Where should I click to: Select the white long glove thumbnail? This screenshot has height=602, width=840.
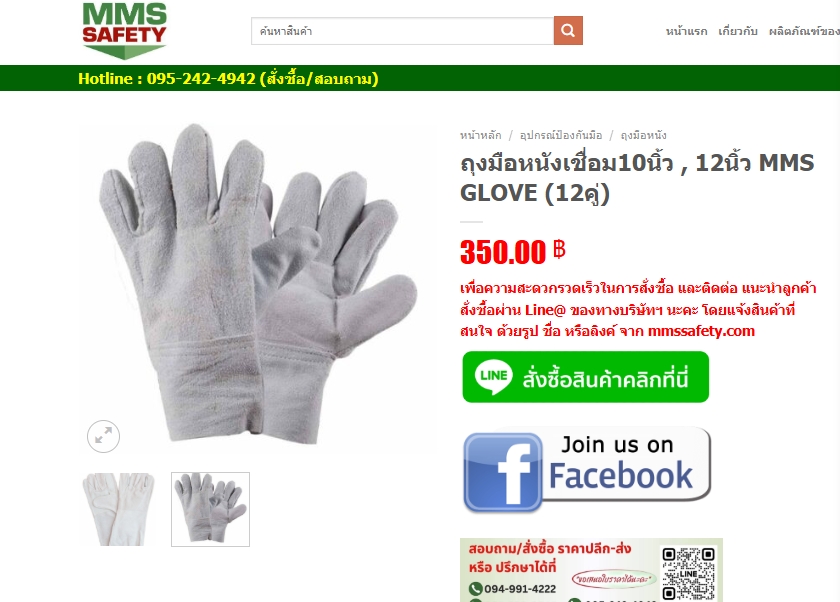(x=118, y=509)
